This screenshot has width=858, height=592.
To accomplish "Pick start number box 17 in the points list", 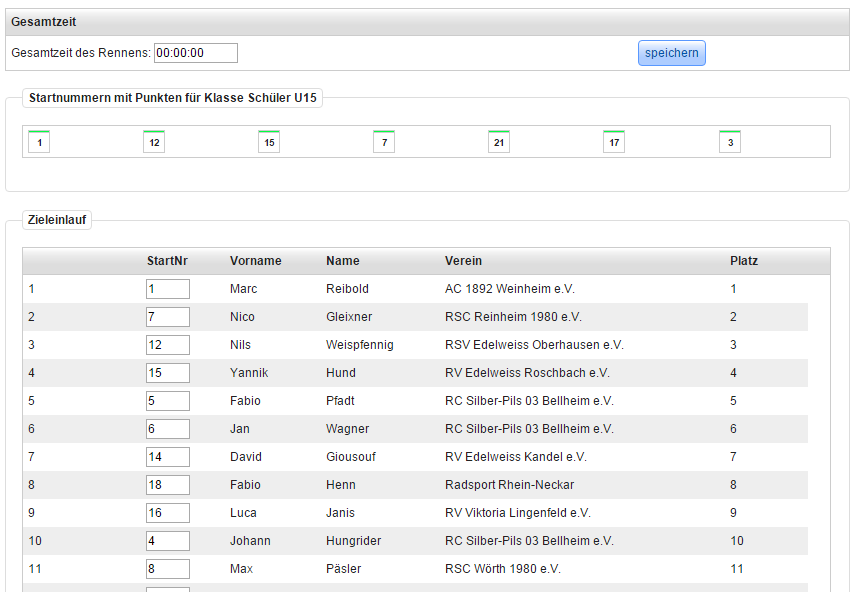I will pos(614,142).
